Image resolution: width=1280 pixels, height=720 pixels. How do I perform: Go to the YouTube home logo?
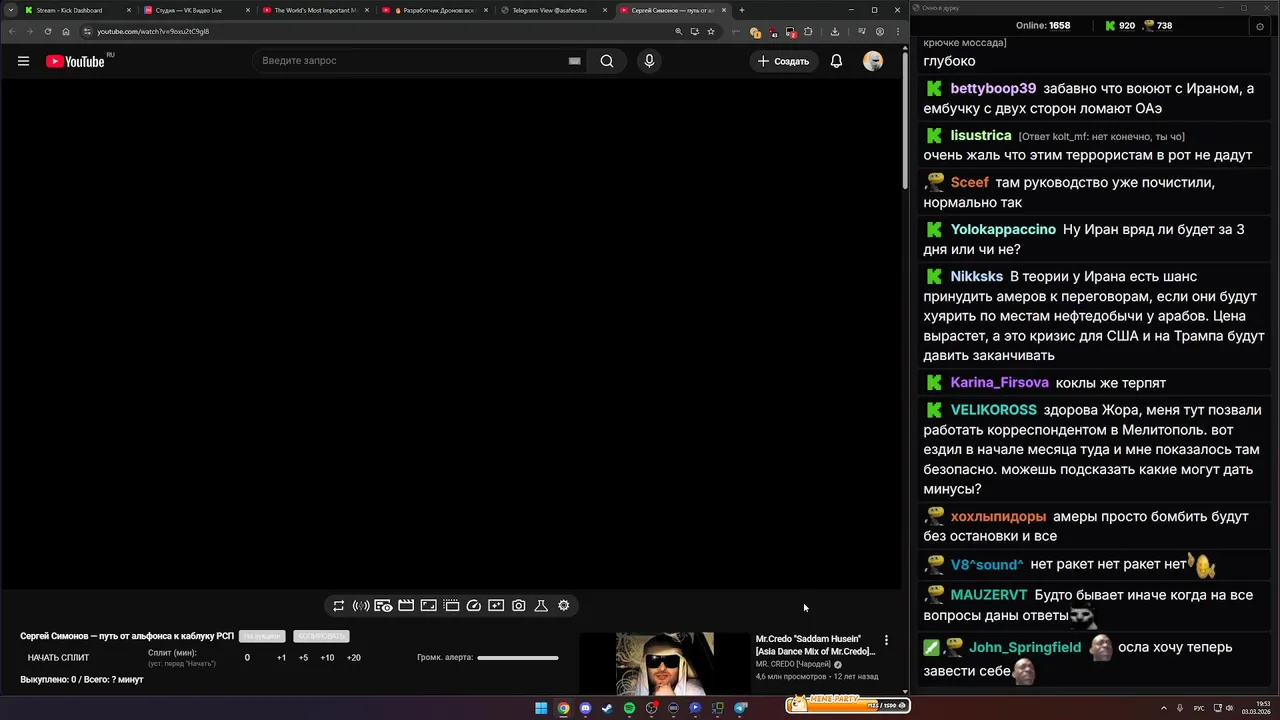[75, 61]
